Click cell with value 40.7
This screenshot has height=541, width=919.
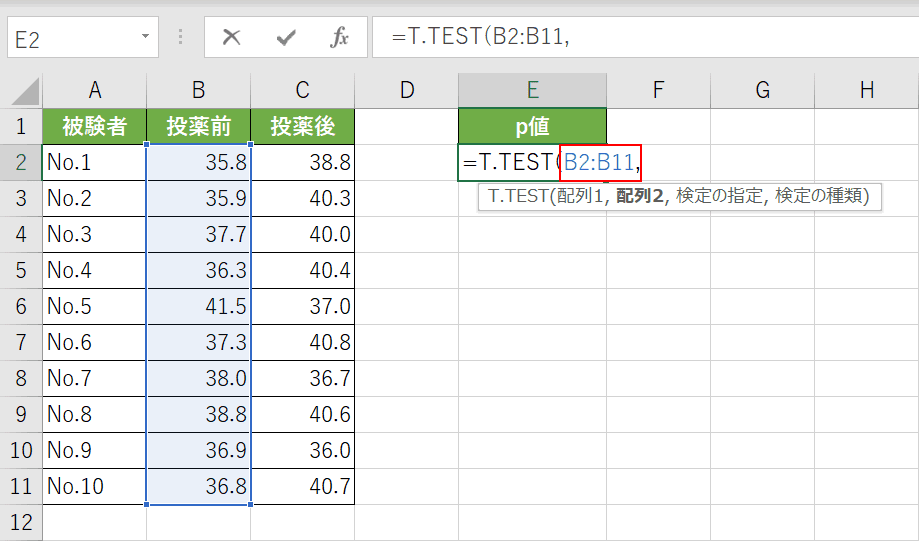coord(302,486)
